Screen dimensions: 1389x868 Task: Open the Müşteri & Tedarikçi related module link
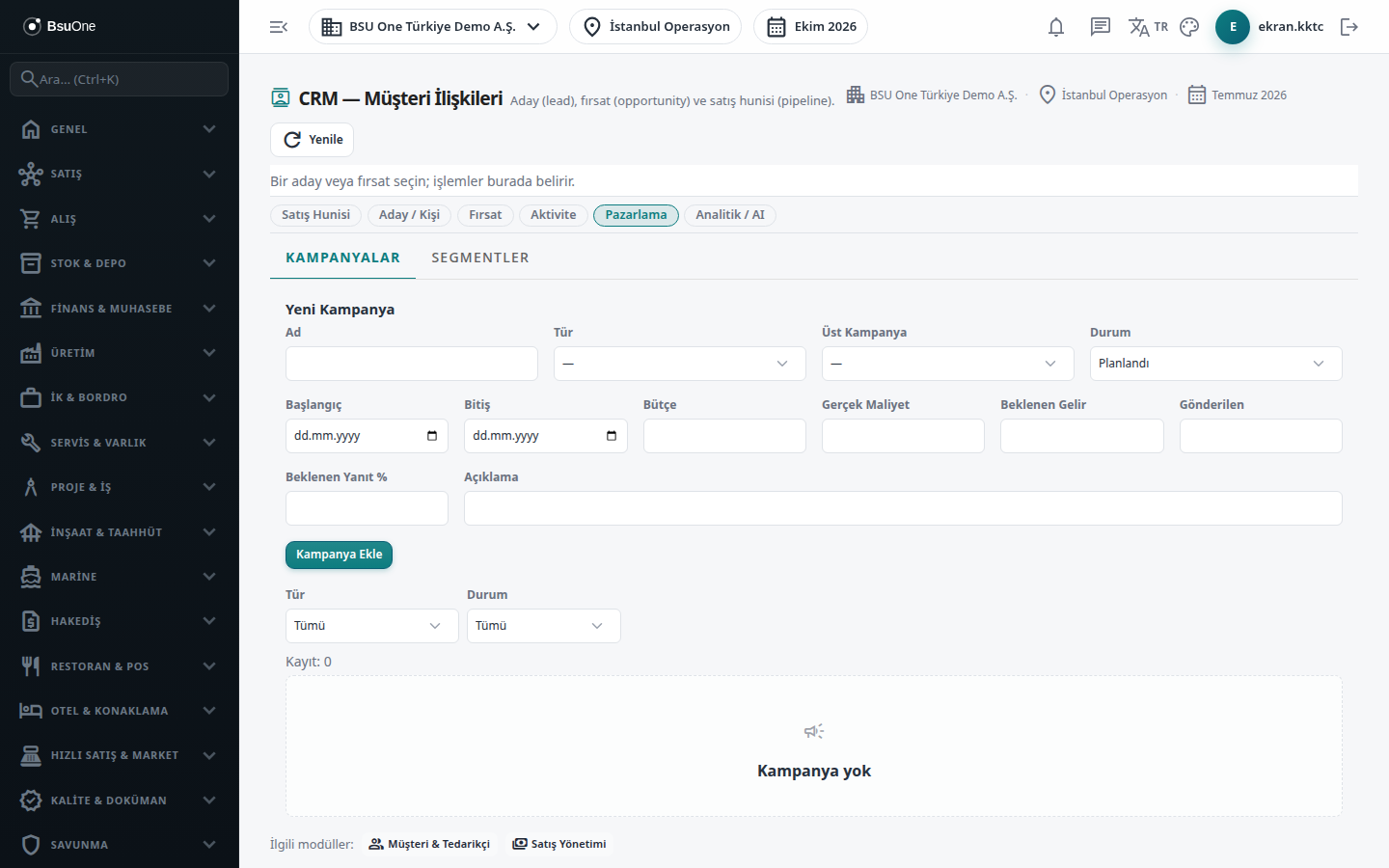pos(430,844)
